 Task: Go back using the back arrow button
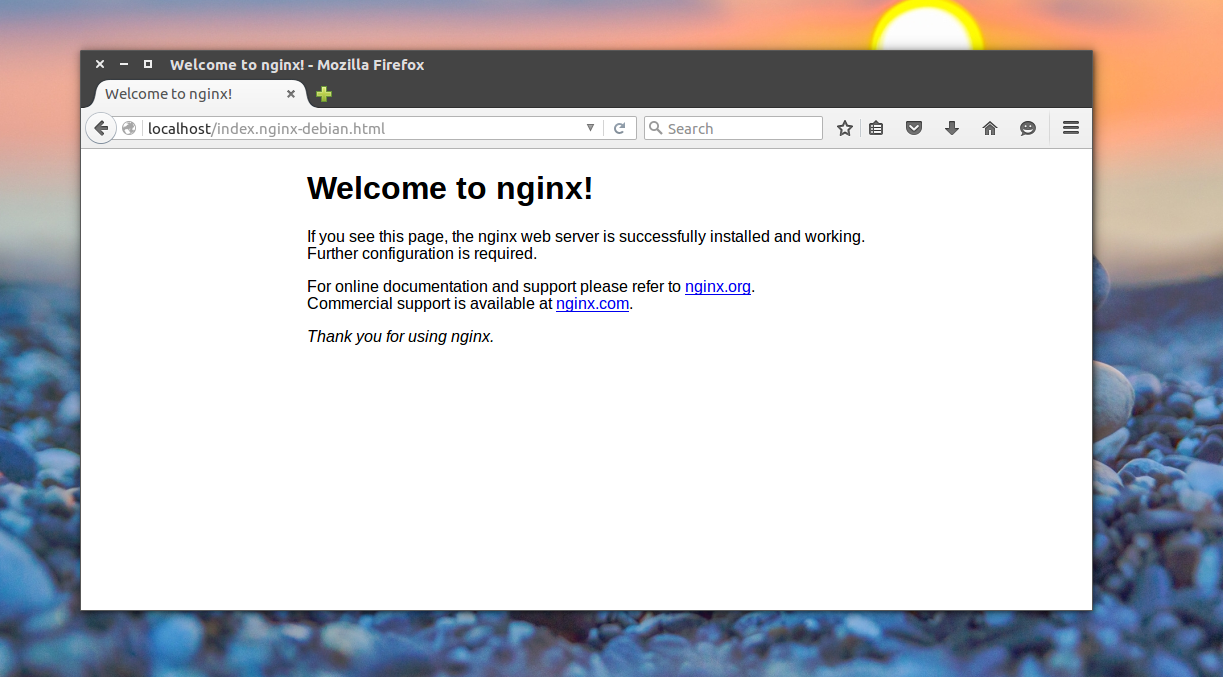click(x=101, y=128)
